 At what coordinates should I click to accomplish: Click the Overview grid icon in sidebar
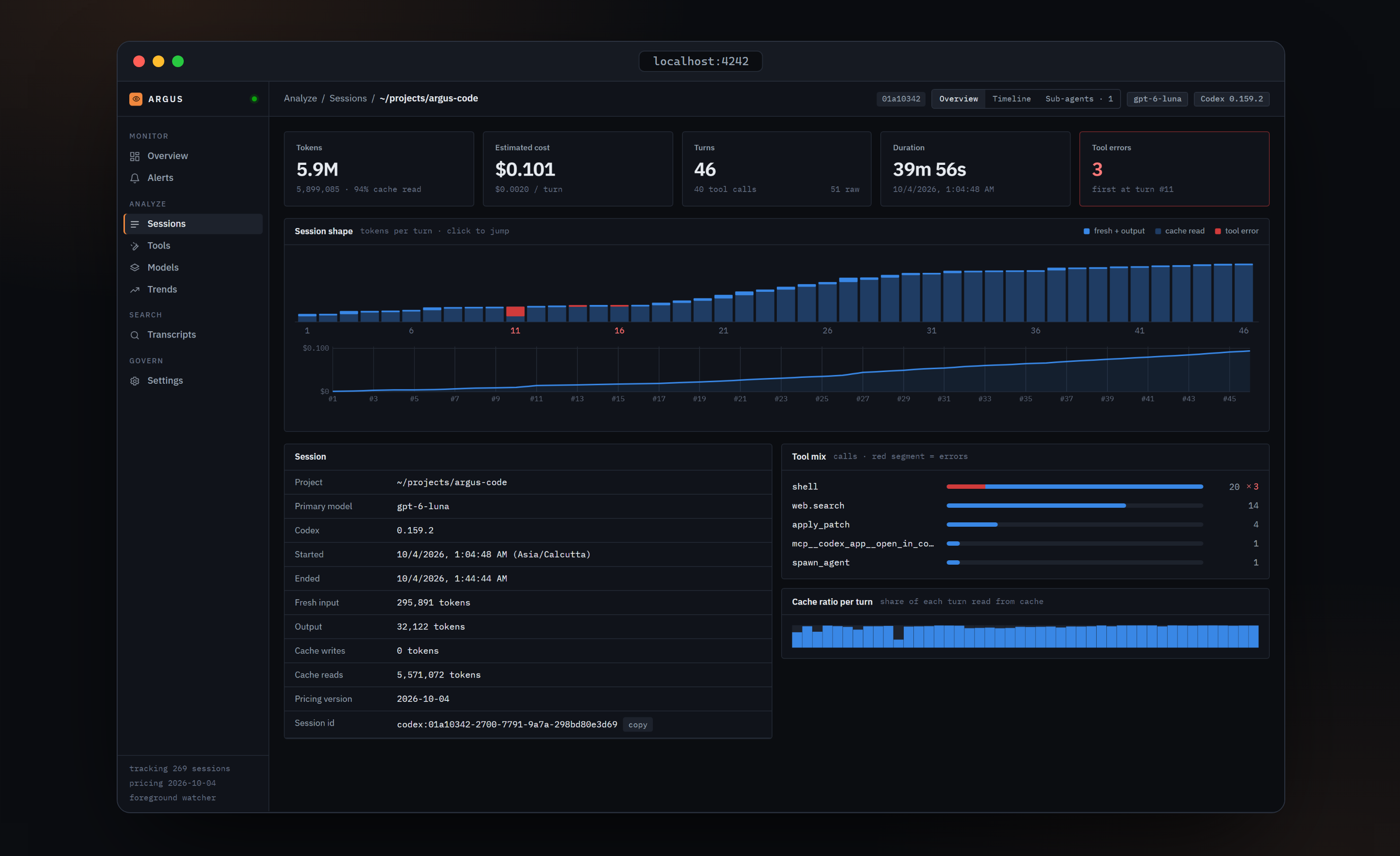(135, 156)
